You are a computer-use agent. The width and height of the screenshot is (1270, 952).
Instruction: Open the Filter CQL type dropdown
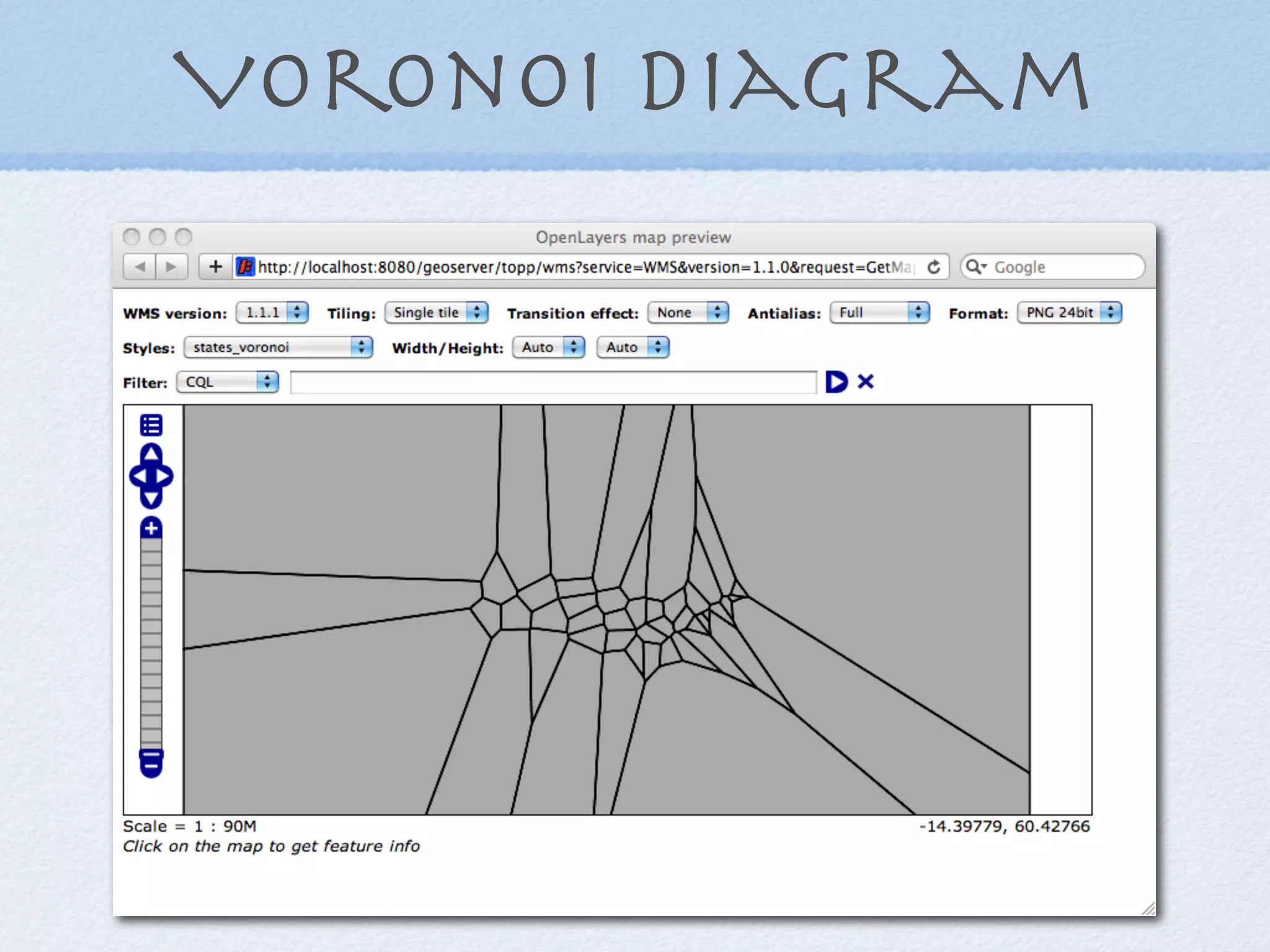click(228, 382)
